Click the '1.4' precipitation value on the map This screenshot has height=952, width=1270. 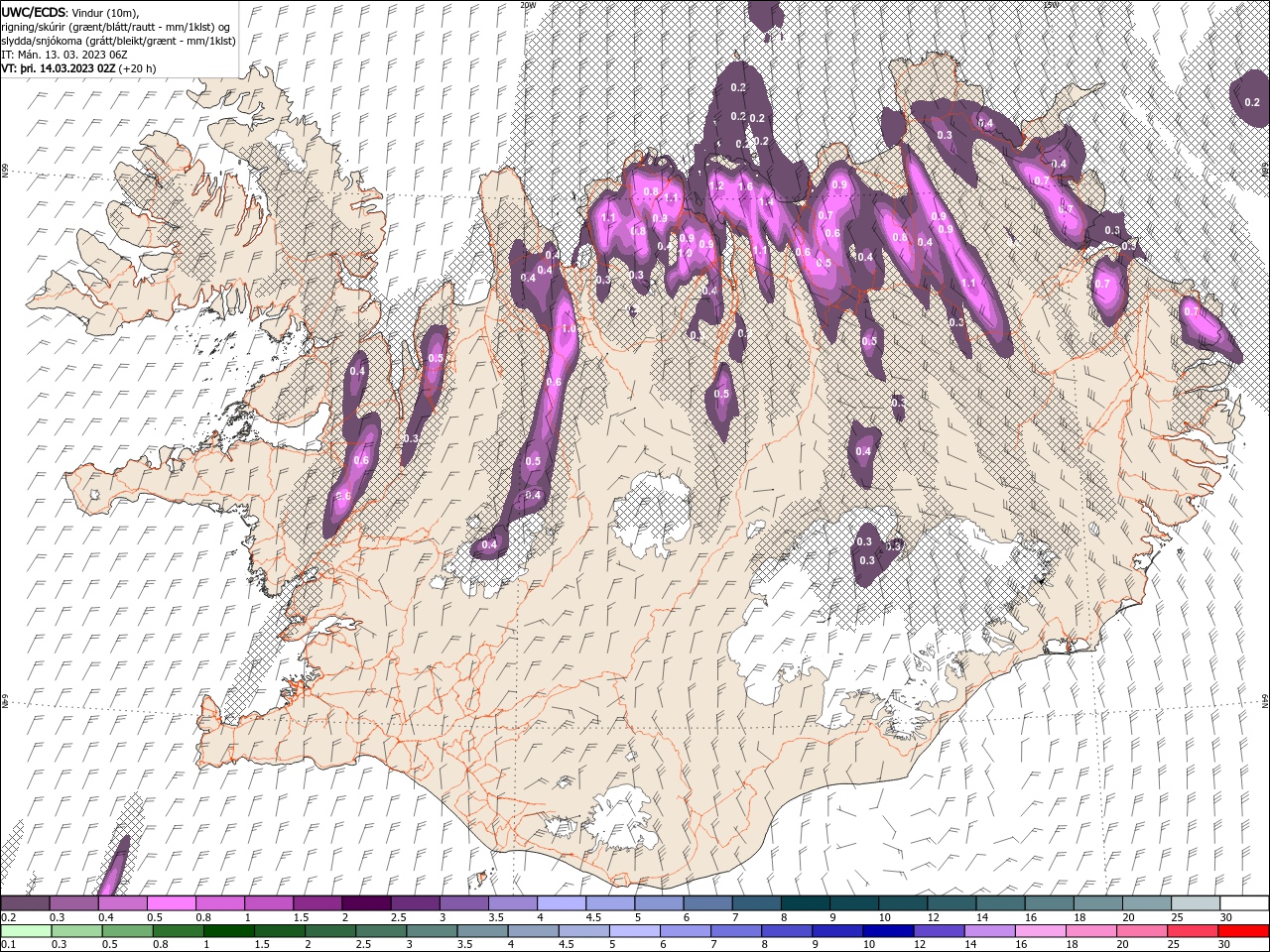click(766, 201)
